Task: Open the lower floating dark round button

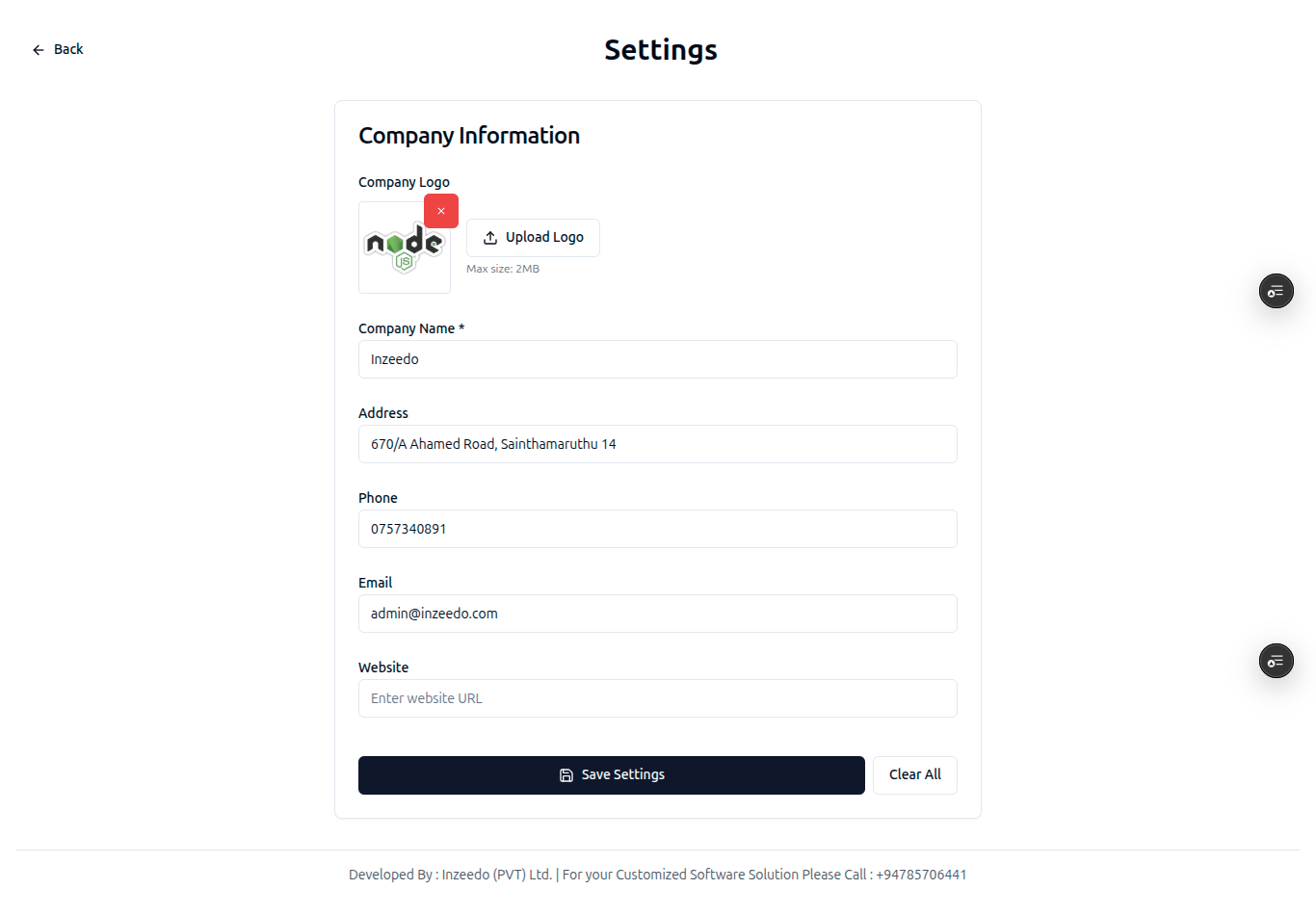Action: click(x=1276, y=661)
